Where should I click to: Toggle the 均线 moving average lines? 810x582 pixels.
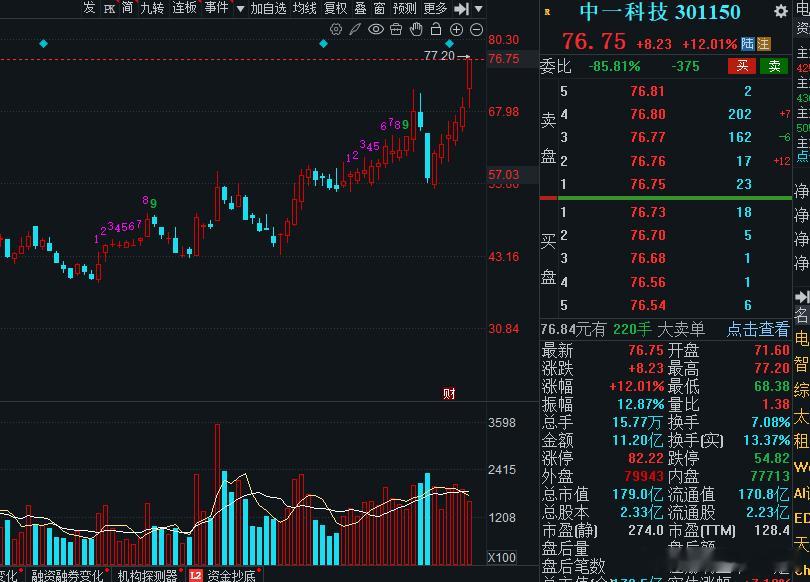point(305,8)
